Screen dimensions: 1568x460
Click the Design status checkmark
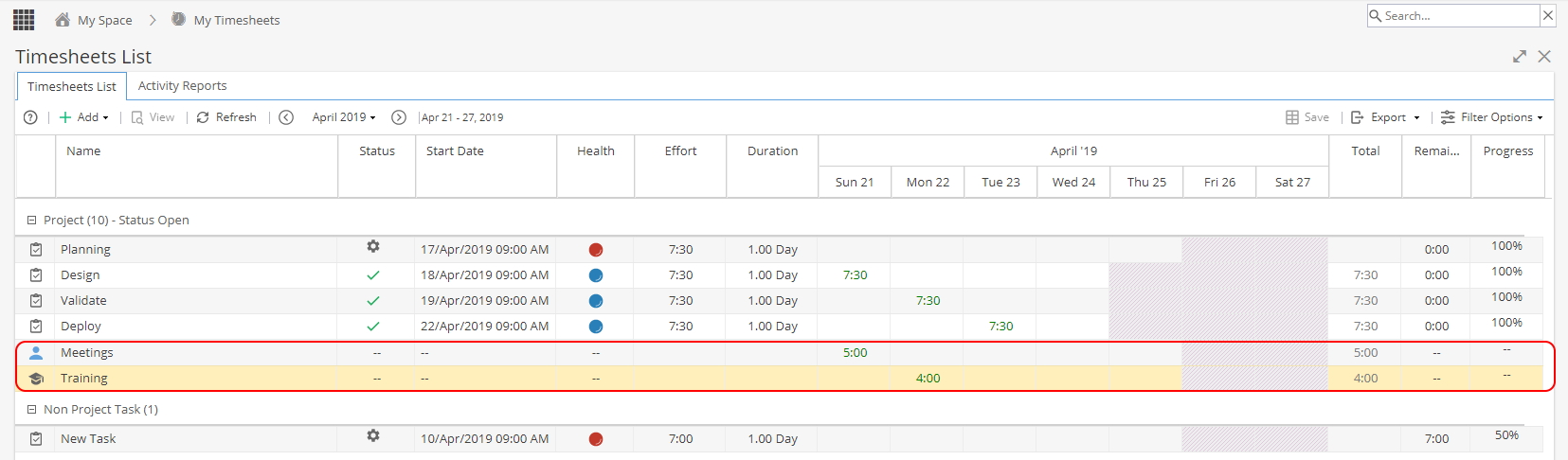pos(373,275)
